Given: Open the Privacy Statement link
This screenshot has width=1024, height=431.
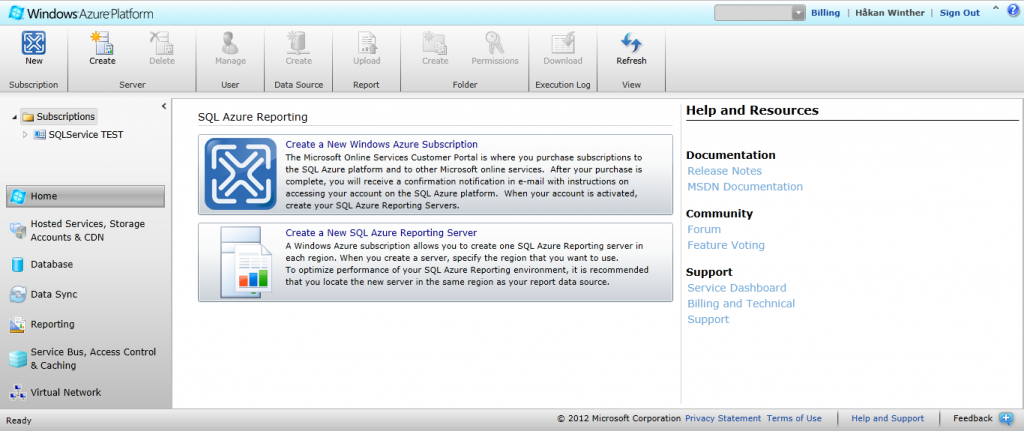Looking at the screenshot, I should tap(723, 419).
